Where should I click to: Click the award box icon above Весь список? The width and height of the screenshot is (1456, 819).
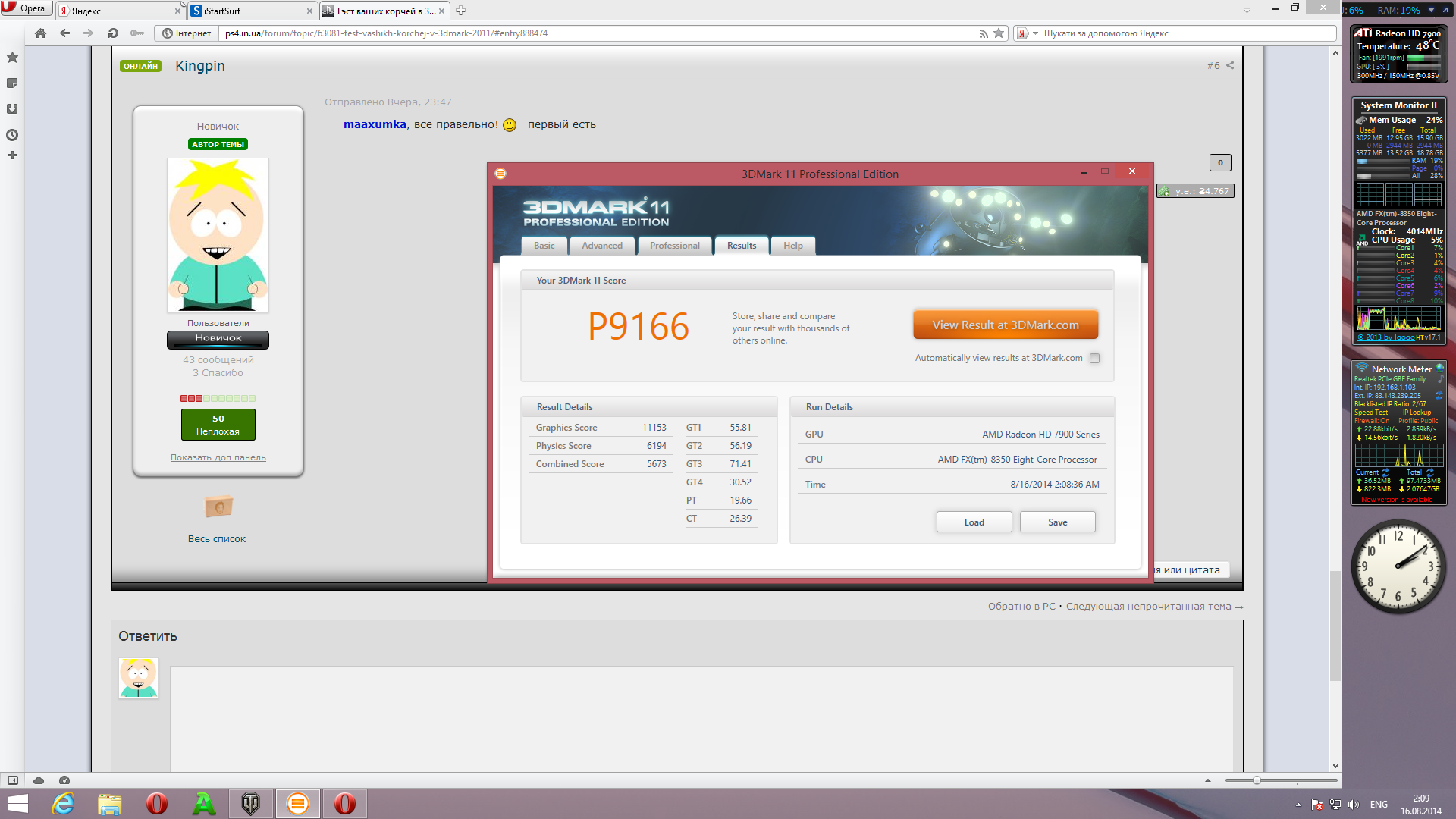[x=218, y=507]
